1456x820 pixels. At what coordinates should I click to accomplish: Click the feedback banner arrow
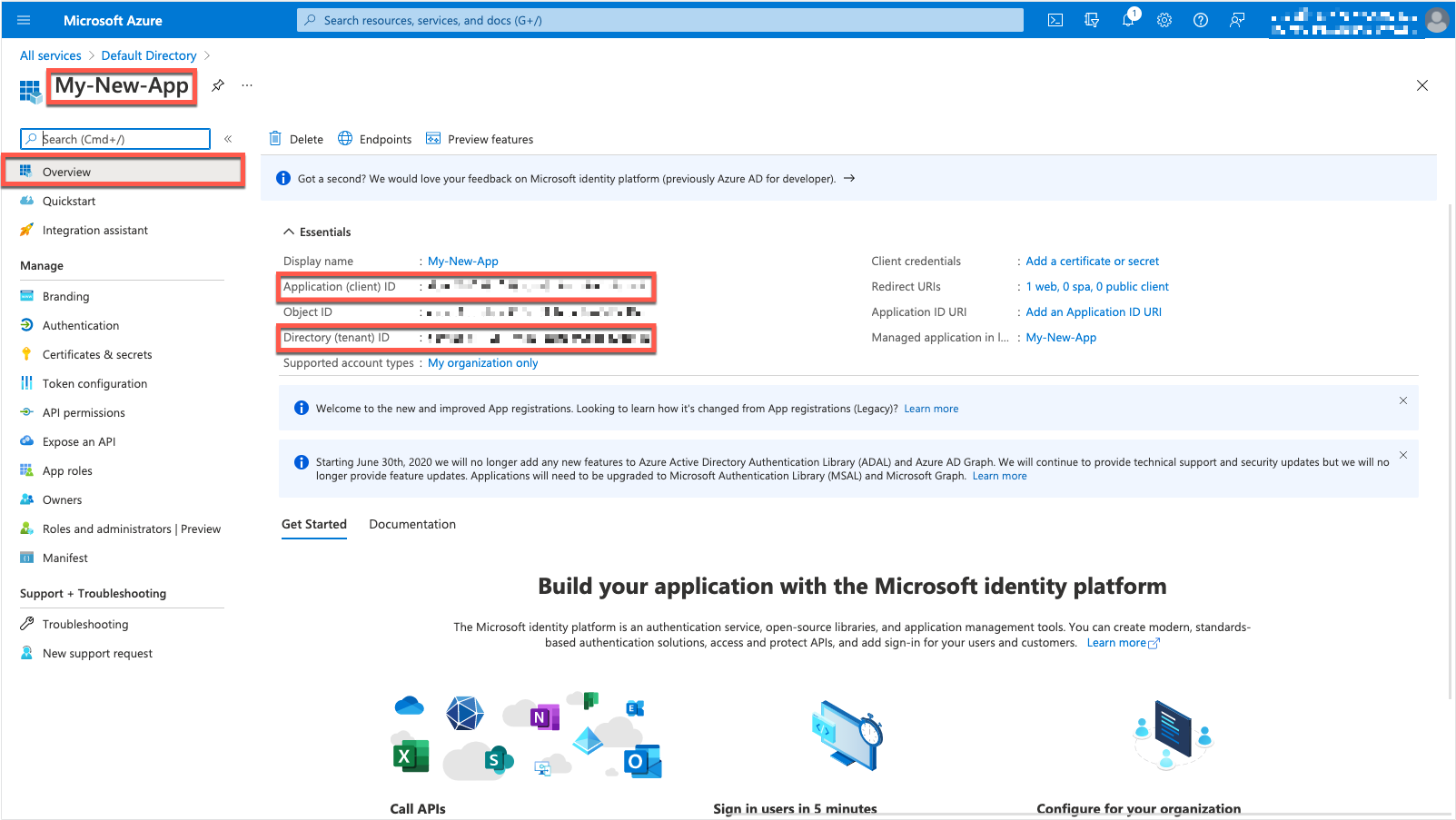pyautogui.click(x=849, y=178)
